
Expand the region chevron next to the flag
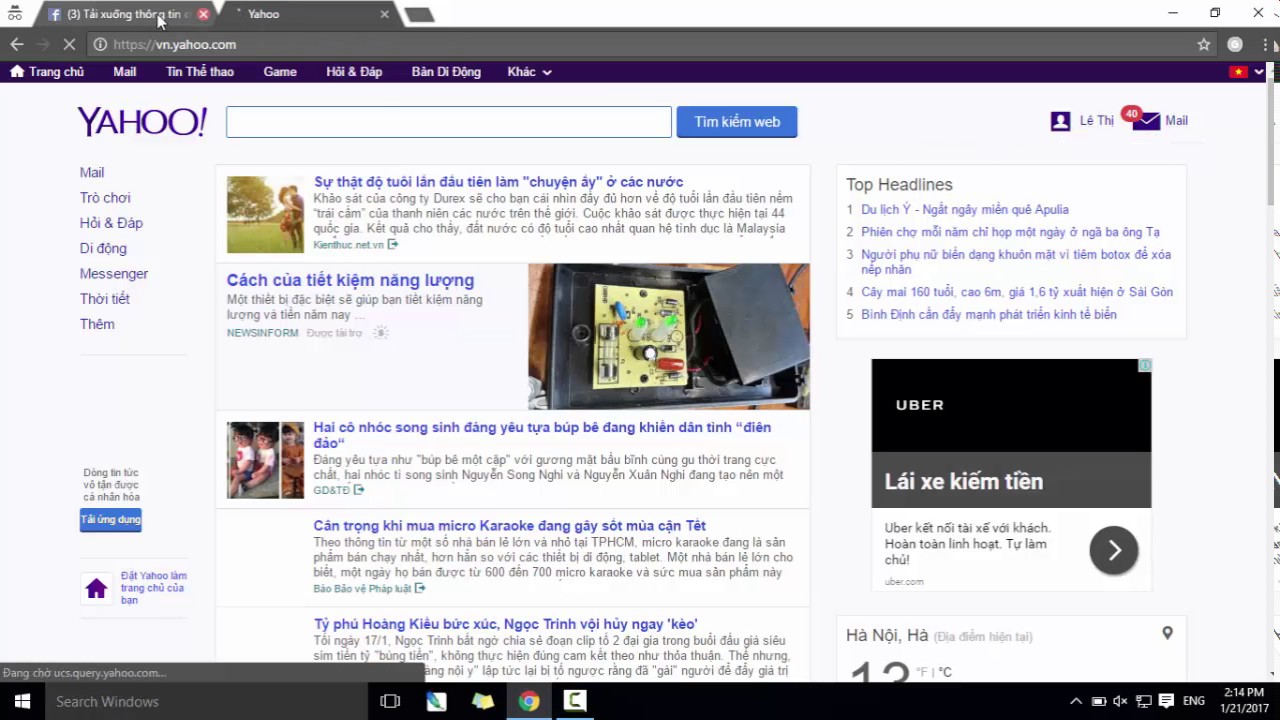point(1259,72)
